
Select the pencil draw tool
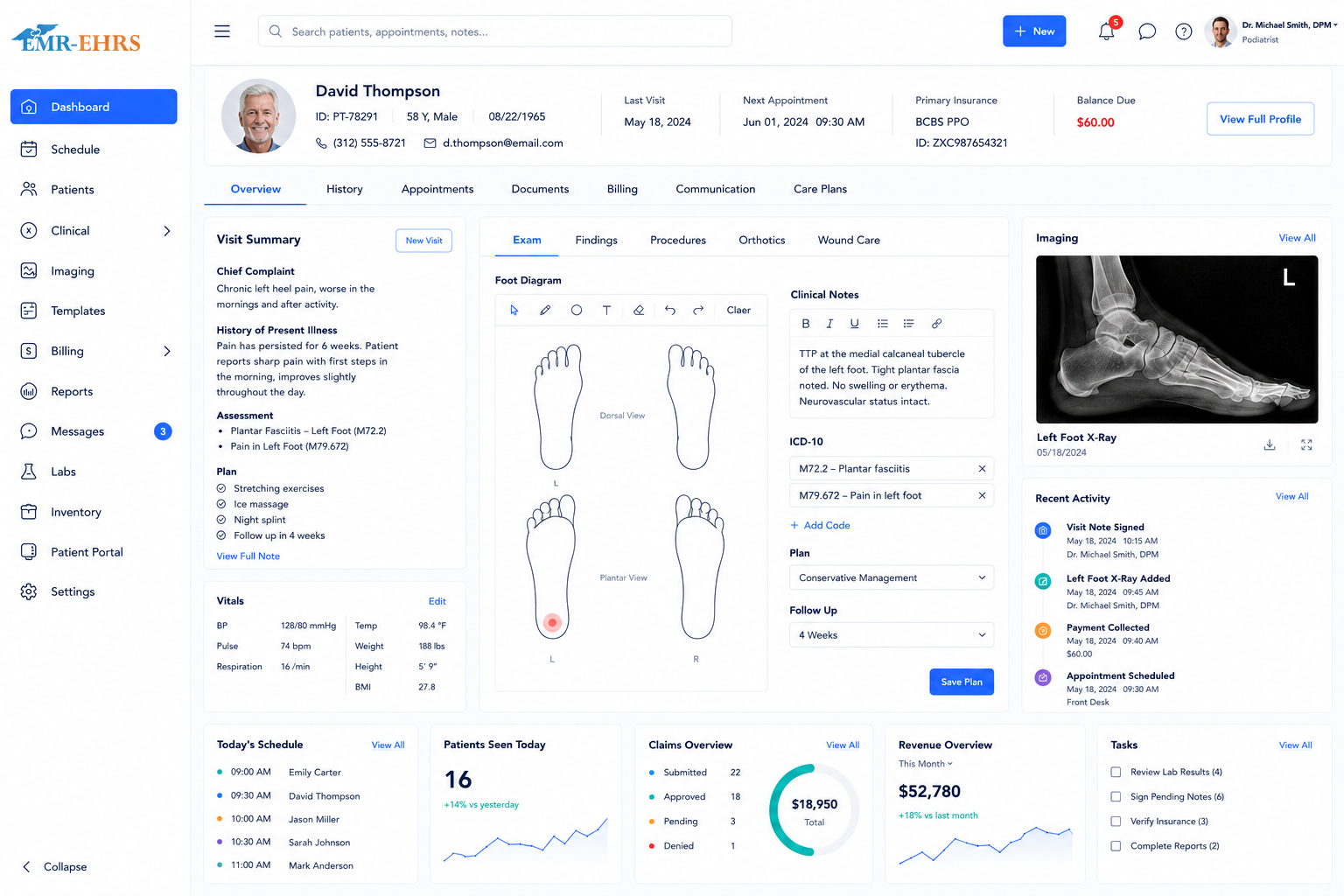click(x=545, y=310)
